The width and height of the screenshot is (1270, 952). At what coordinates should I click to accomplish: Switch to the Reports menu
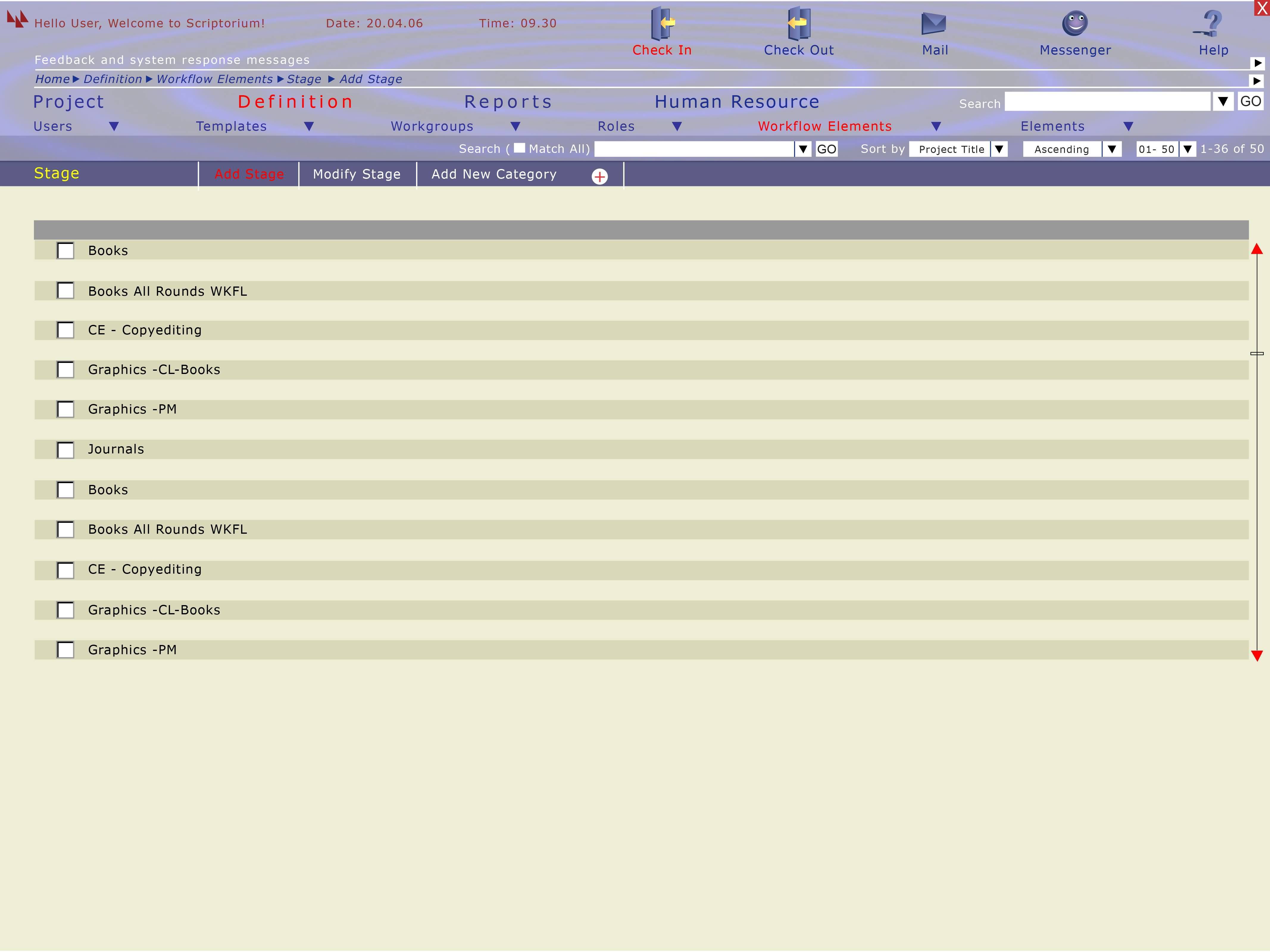coord(507,102)
